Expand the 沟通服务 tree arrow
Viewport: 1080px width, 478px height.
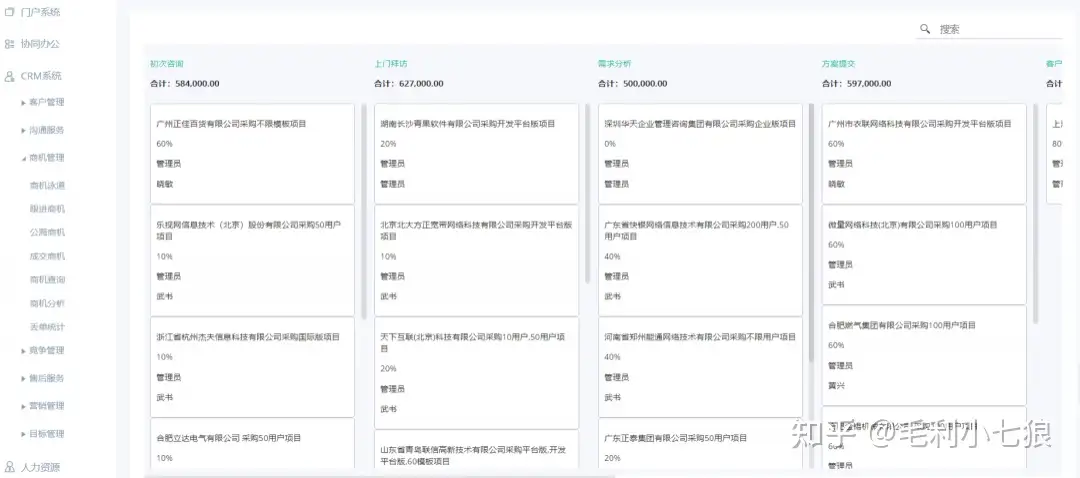pyautogui.click(x=24, y=130)
